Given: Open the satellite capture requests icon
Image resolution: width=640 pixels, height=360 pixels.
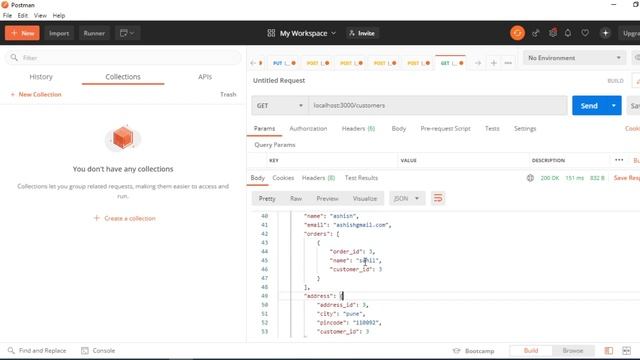Looking at the screenshot, I should click(x=536, y=33).
